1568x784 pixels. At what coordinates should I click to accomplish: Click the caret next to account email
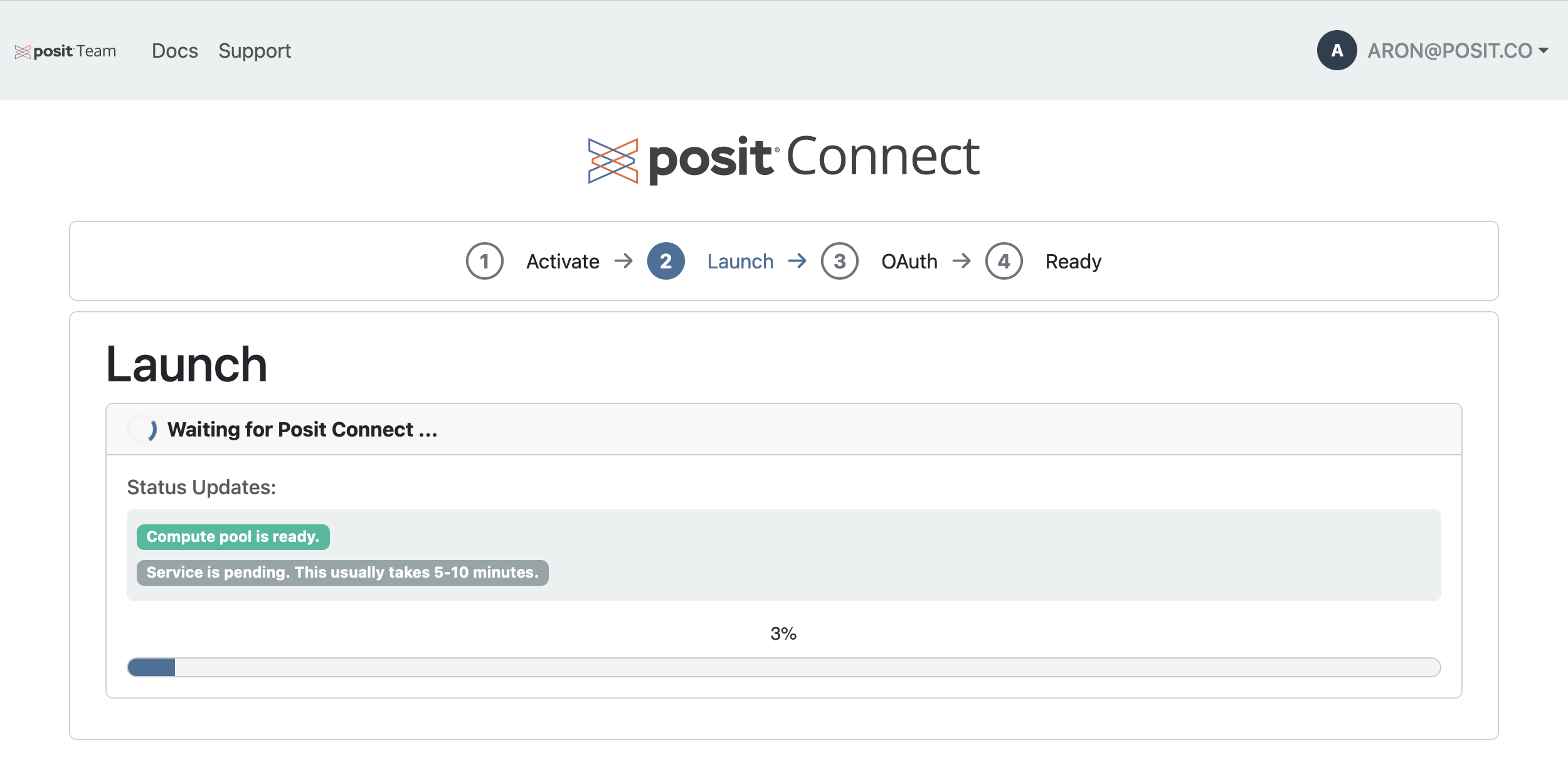point(1544,51)
